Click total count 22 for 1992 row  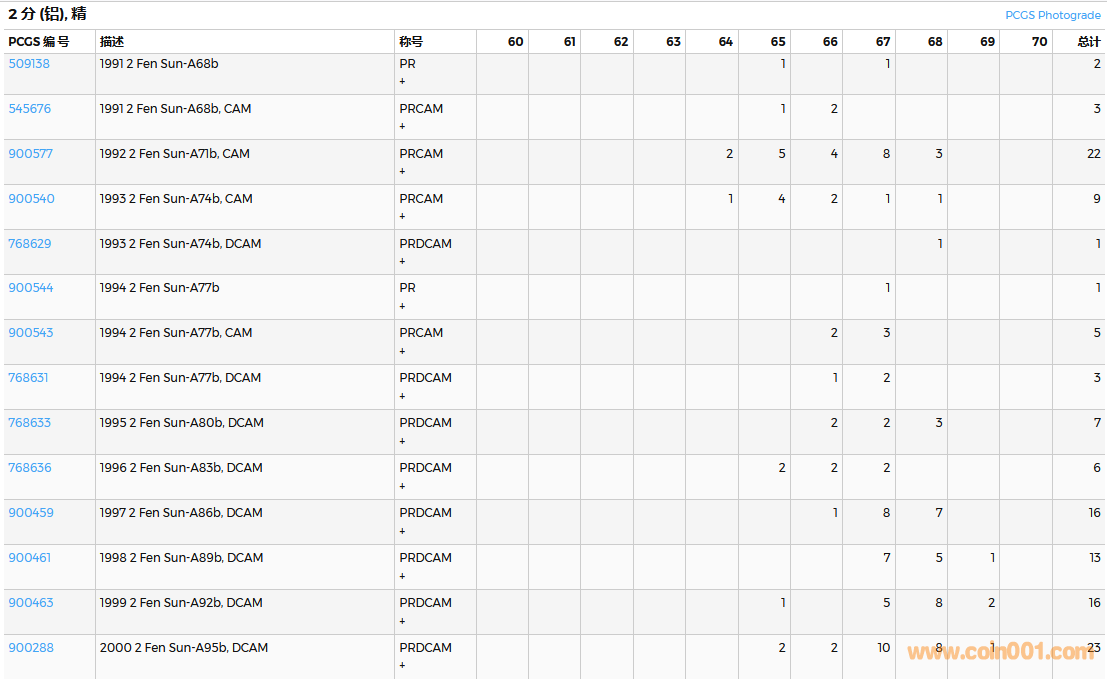point(1093,154)
